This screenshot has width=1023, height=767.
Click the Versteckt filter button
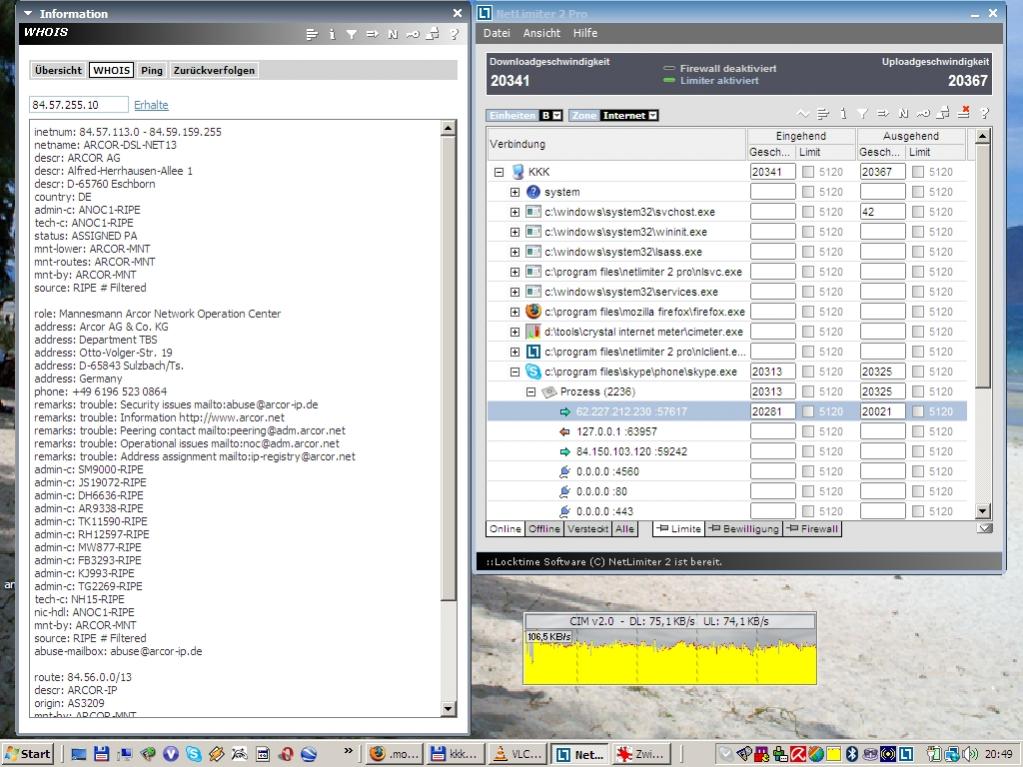point(588,528)
